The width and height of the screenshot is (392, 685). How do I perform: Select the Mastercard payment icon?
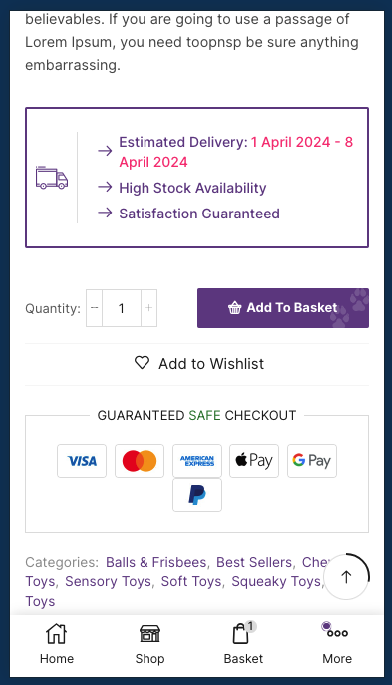(139, 461)
